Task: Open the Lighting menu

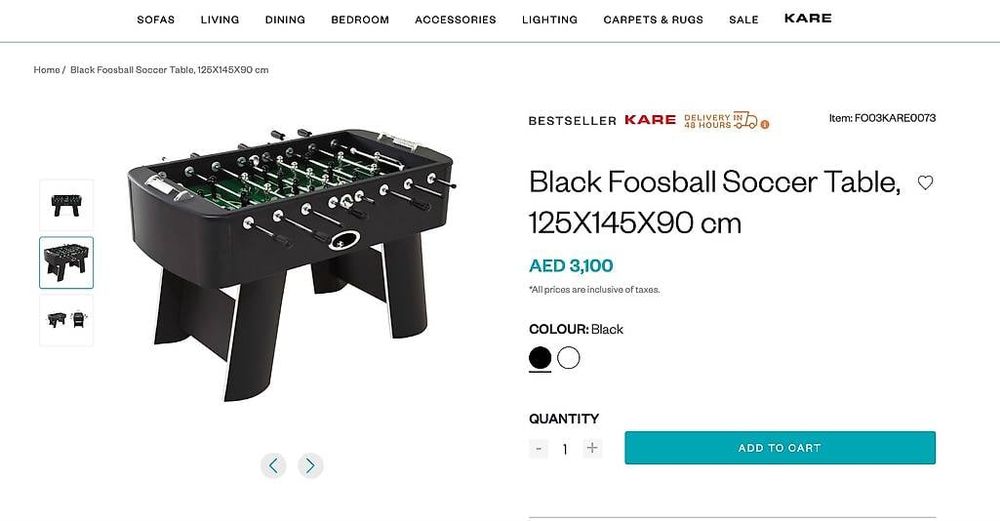Action: pyautogui.click(x=550, y=20)
